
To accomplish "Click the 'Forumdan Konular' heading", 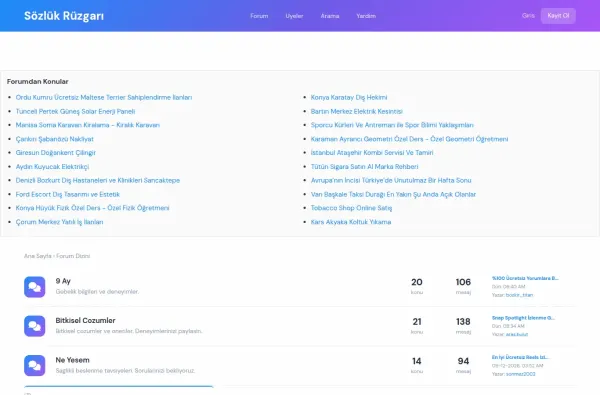I will click(x=38, y=82).
